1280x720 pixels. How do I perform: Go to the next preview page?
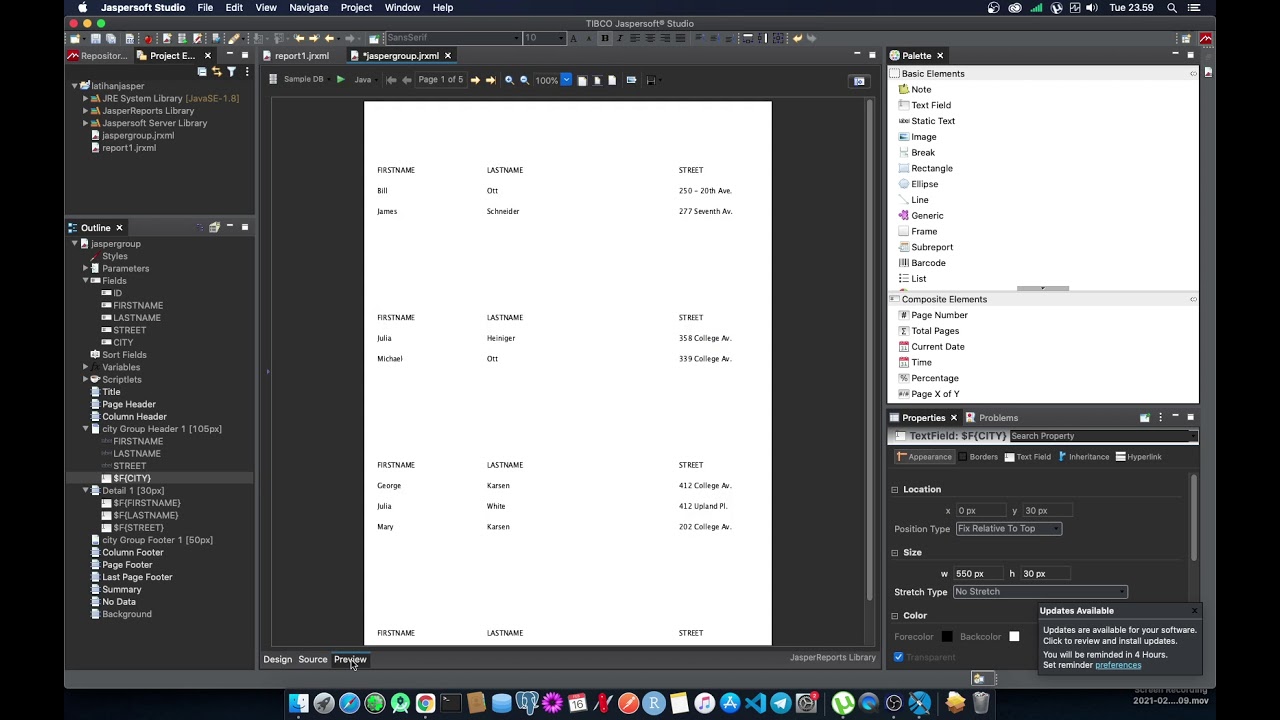(x=475, y=80)
